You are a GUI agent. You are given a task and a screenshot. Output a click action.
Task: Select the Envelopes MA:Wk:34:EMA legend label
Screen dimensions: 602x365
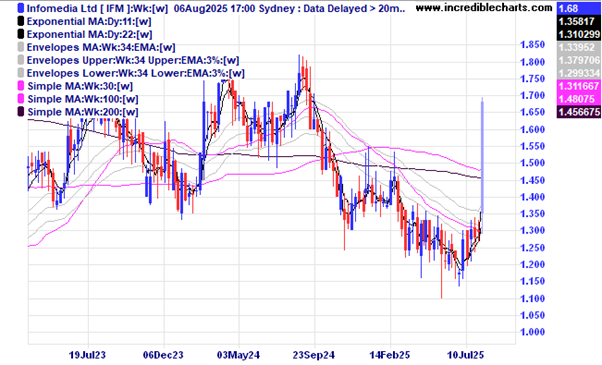tap(101, 47)
